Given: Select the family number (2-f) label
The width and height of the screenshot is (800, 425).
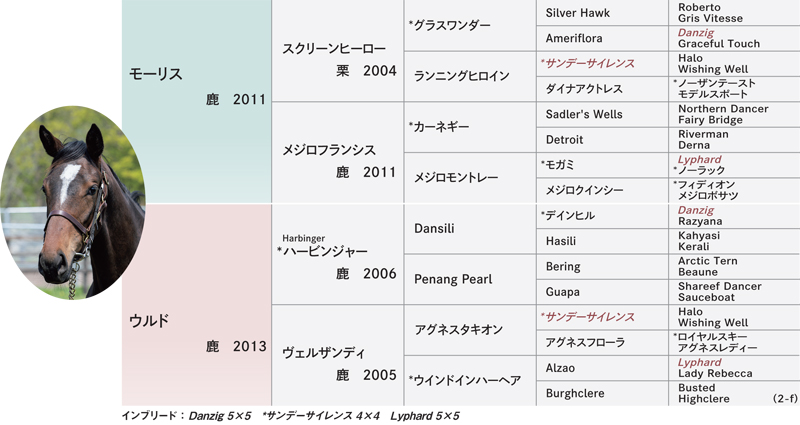Looking at the screenshot, I should (x=785, y=399).
